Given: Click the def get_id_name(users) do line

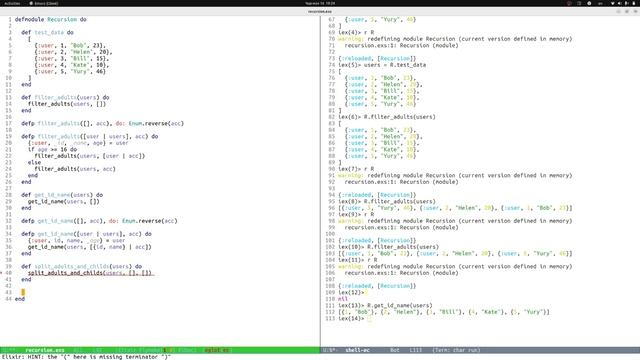Looking at the screenshot, I should [62, 195].
